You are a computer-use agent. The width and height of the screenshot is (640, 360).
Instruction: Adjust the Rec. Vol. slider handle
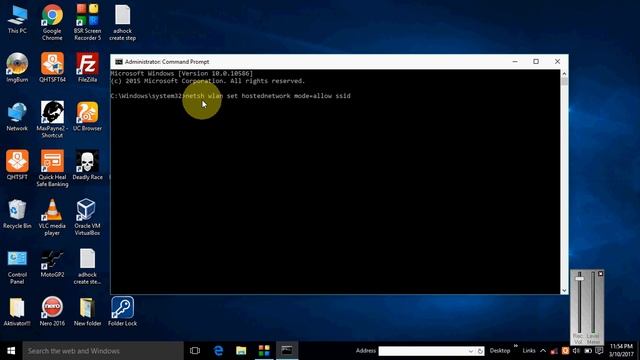pyautogui.click(x=579, y=278)
